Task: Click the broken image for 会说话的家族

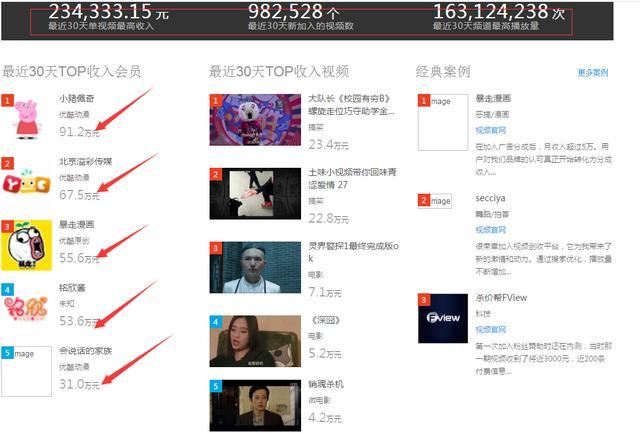Action: click(27, 371)
